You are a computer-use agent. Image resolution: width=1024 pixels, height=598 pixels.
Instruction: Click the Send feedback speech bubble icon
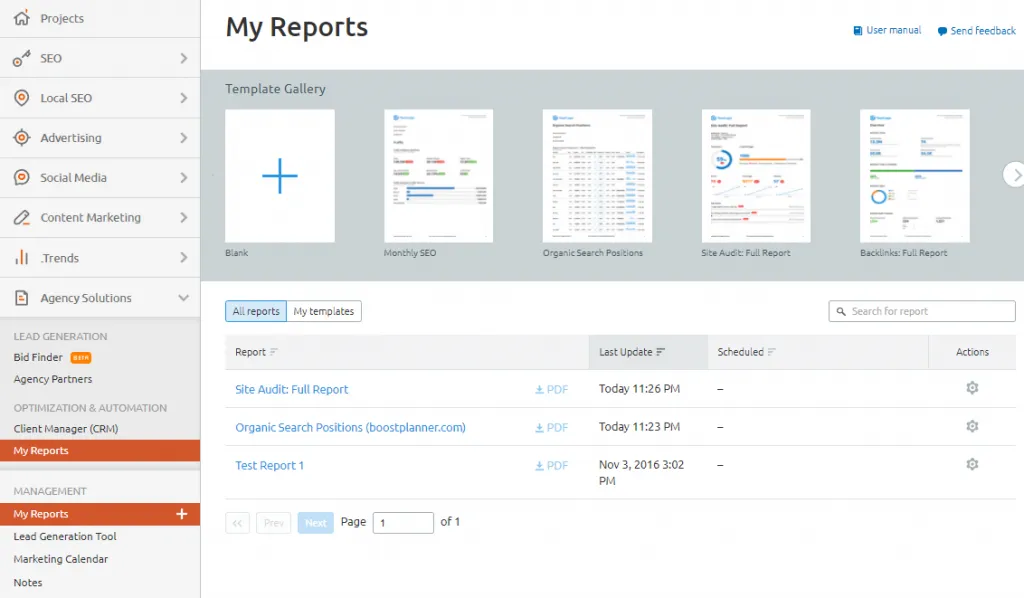click(942, 31)
